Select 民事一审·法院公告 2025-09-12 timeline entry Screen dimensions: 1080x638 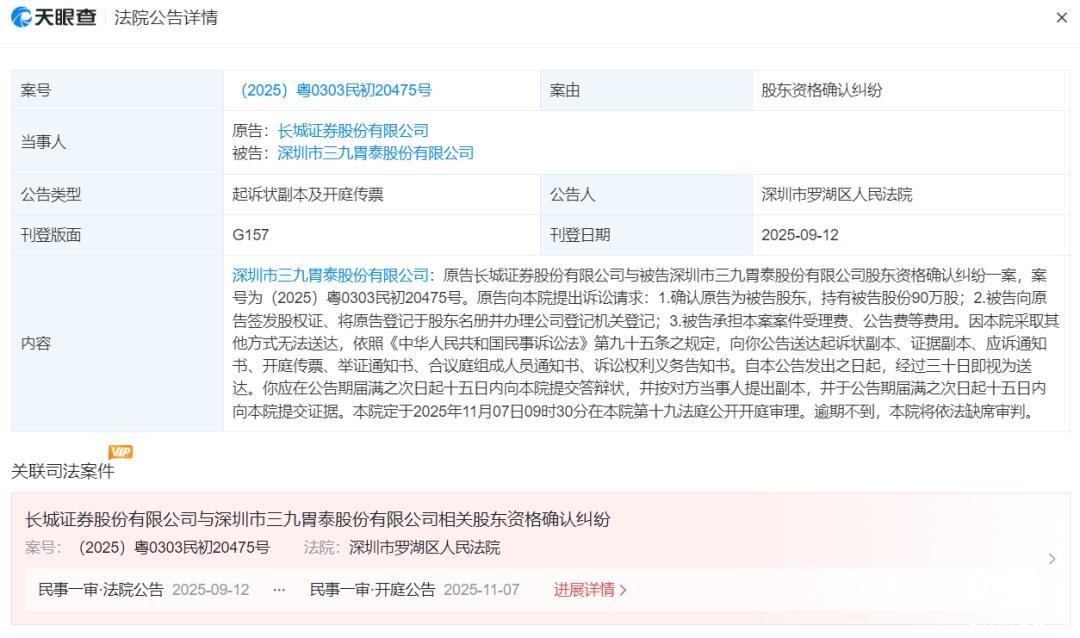pyautogui.click(x=143, y=589)
